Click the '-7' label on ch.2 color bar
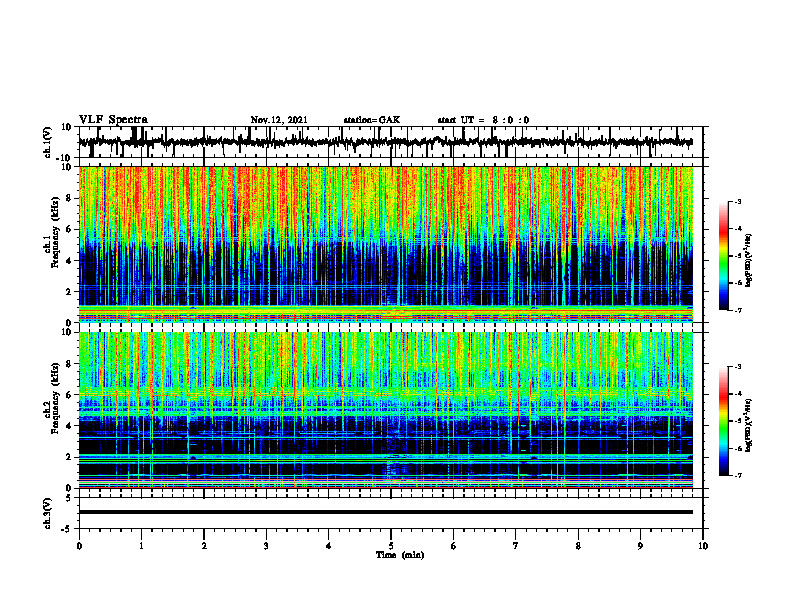 (737, 475)
